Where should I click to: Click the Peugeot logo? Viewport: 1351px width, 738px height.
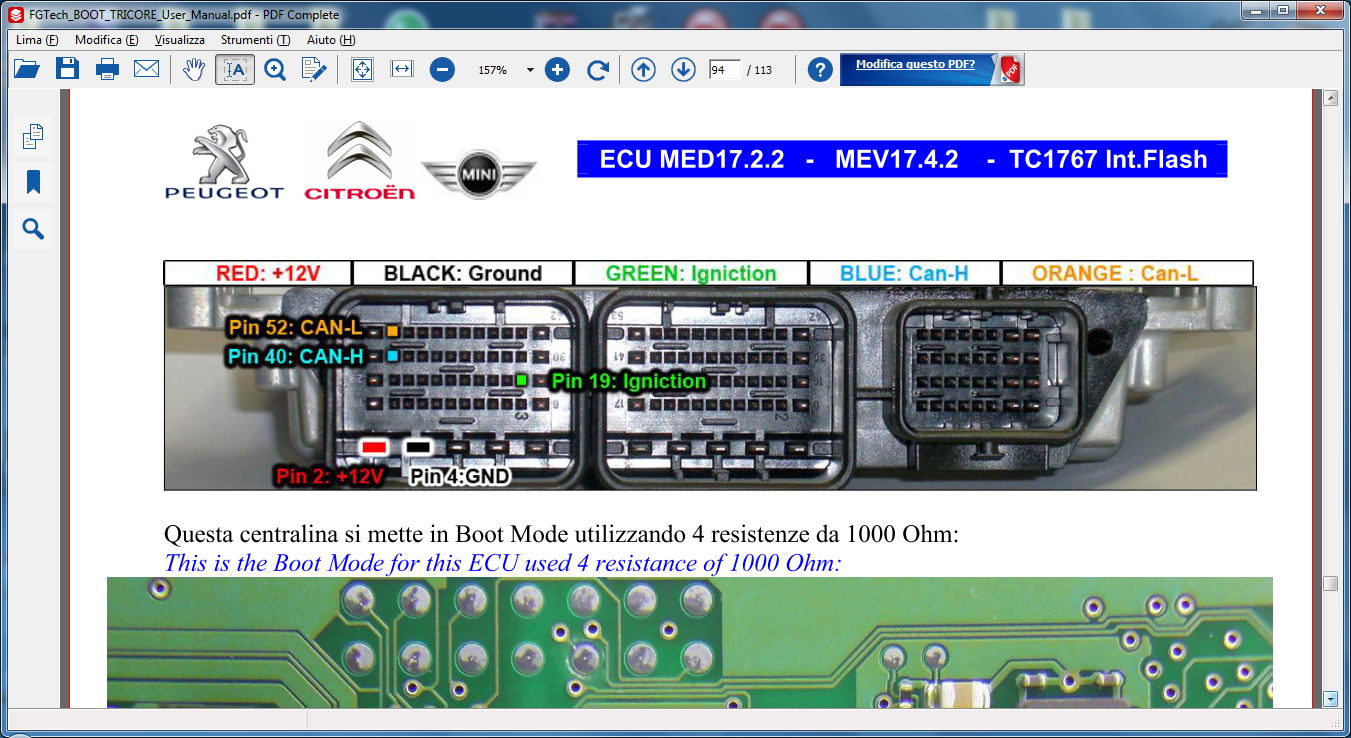[x=224, y=162]
